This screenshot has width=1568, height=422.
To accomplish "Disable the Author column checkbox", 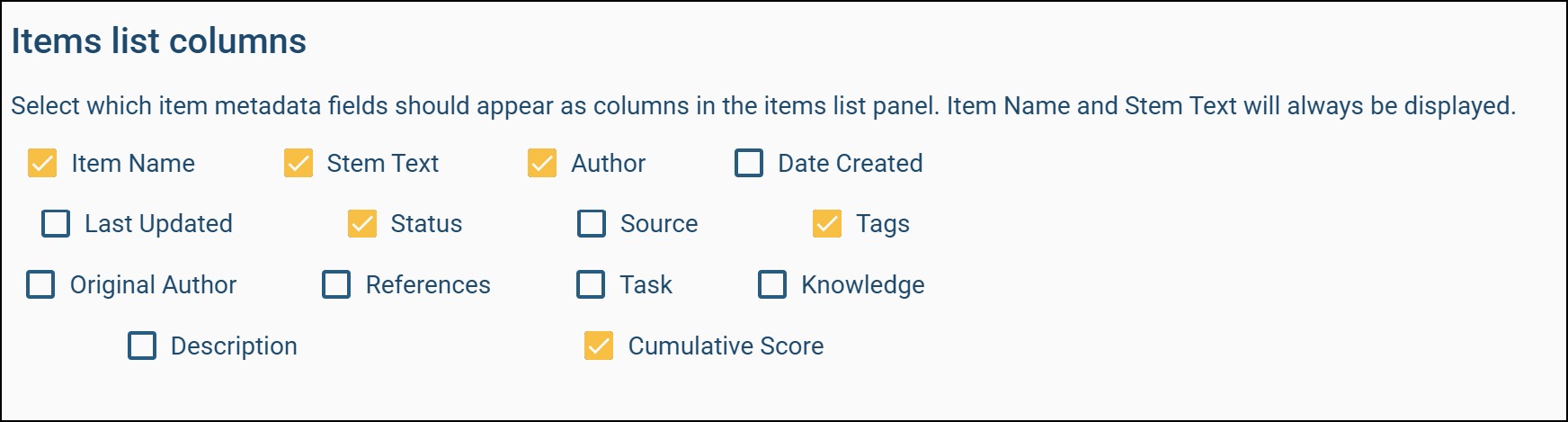I will pos(542,163).
